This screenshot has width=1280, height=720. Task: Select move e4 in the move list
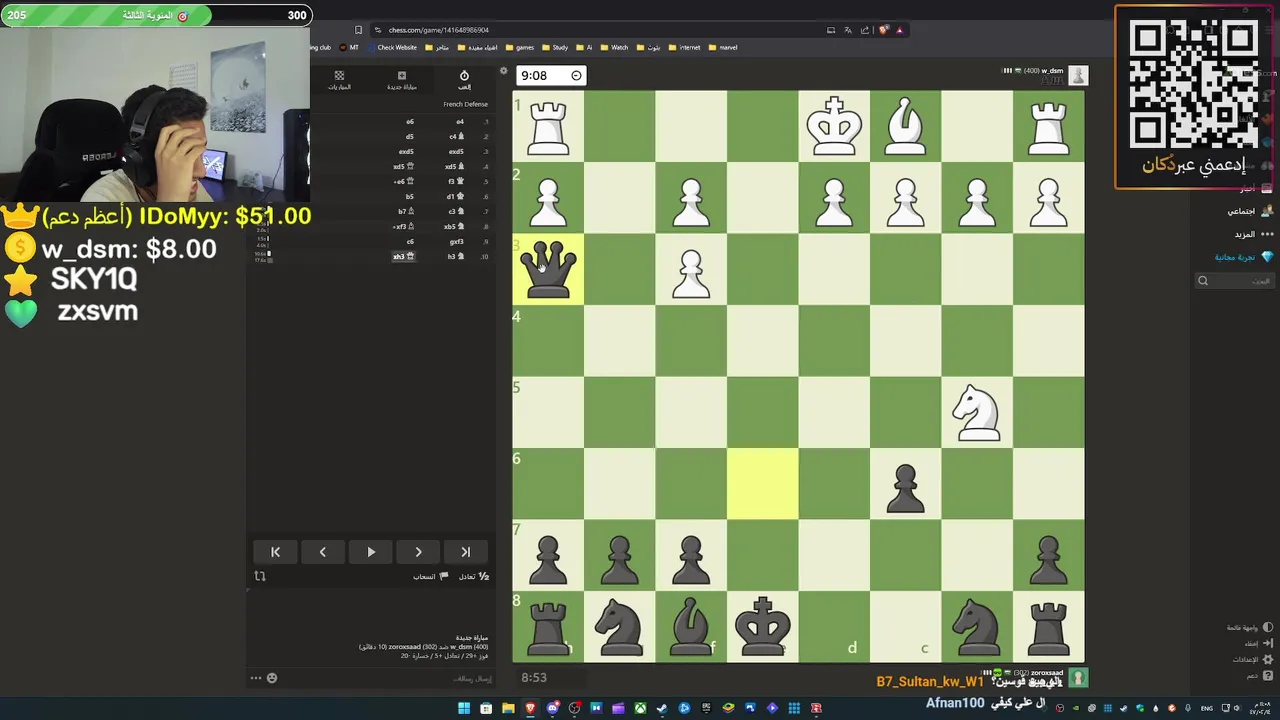460,122
